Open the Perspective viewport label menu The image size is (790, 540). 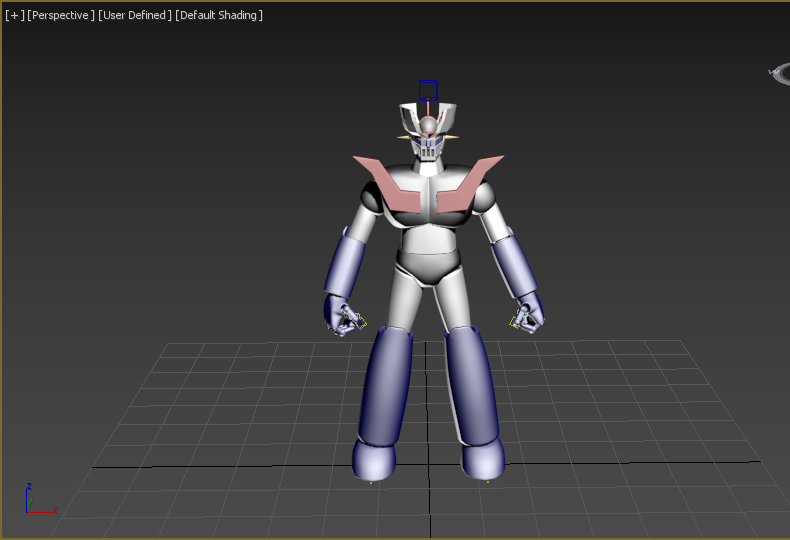(61, 15)
